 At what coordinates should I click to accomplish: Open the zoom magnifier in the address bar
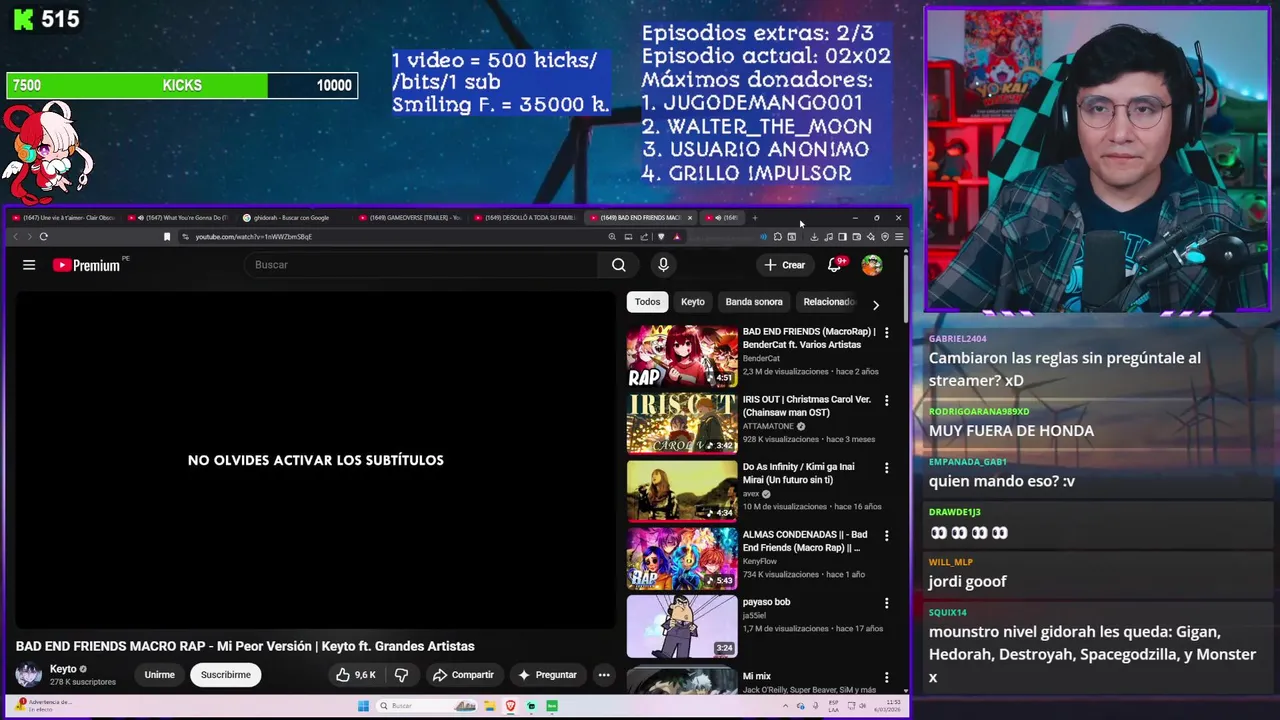click(x=612, y=237)
